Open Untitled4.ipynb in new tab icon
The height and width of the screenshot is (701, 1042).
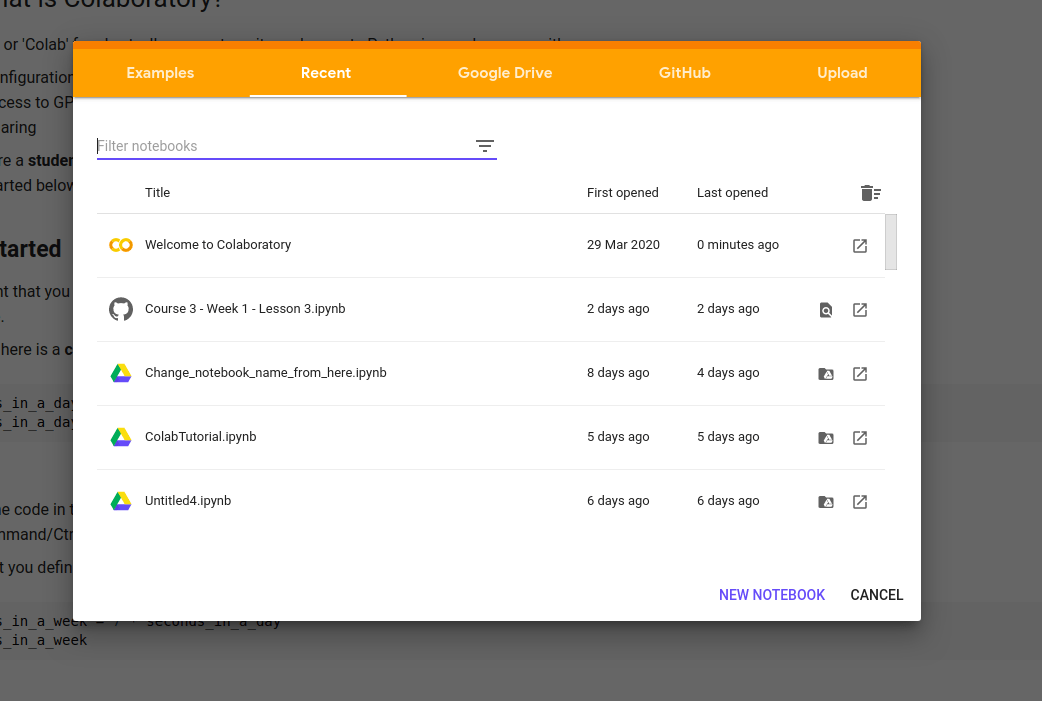point(859,502)
